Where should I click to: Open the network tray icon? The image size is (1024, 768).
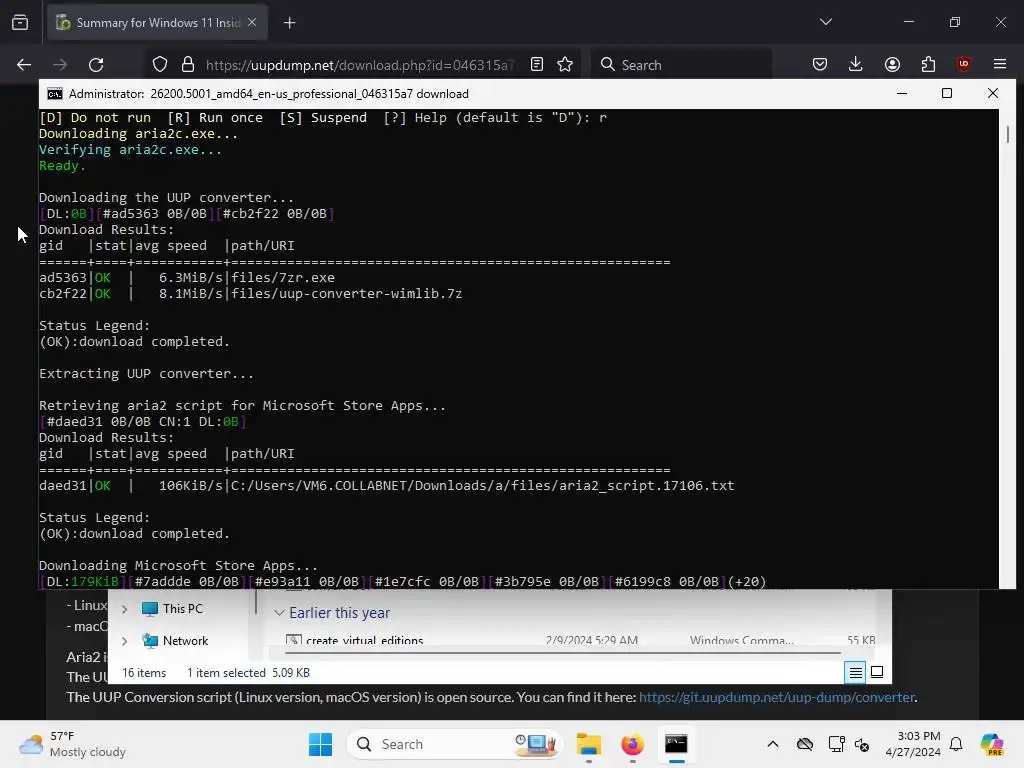(x=836, y=744)
